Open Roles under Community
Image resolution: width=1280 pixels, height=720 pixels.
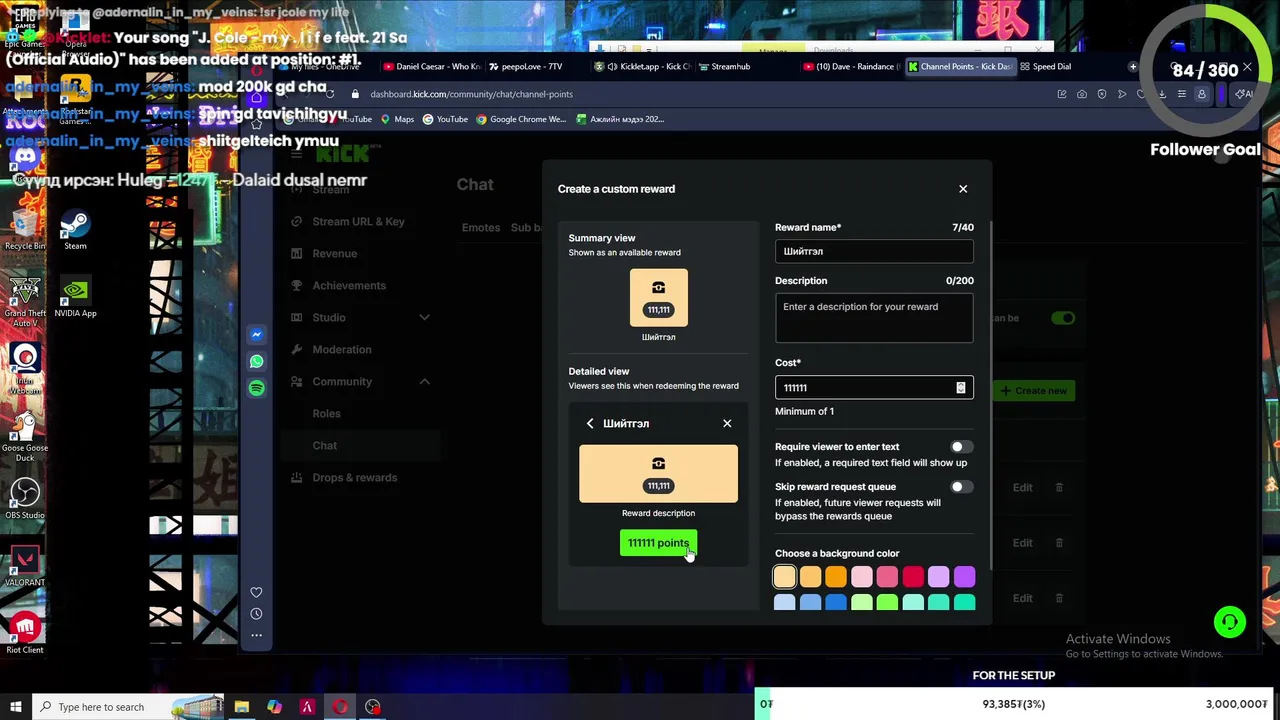[326, 414]
